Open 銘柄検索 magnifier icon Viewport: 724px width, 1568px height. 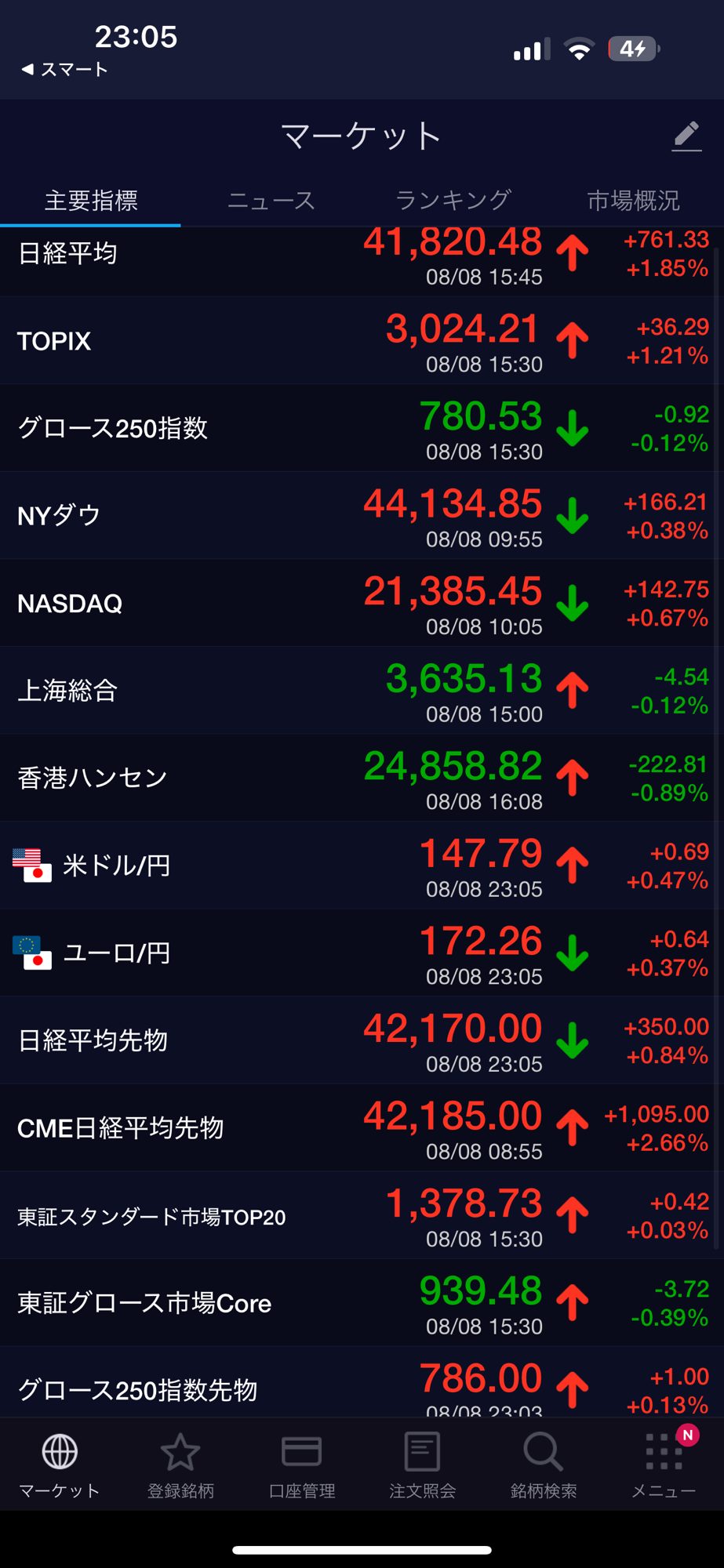coord(543,1452)
